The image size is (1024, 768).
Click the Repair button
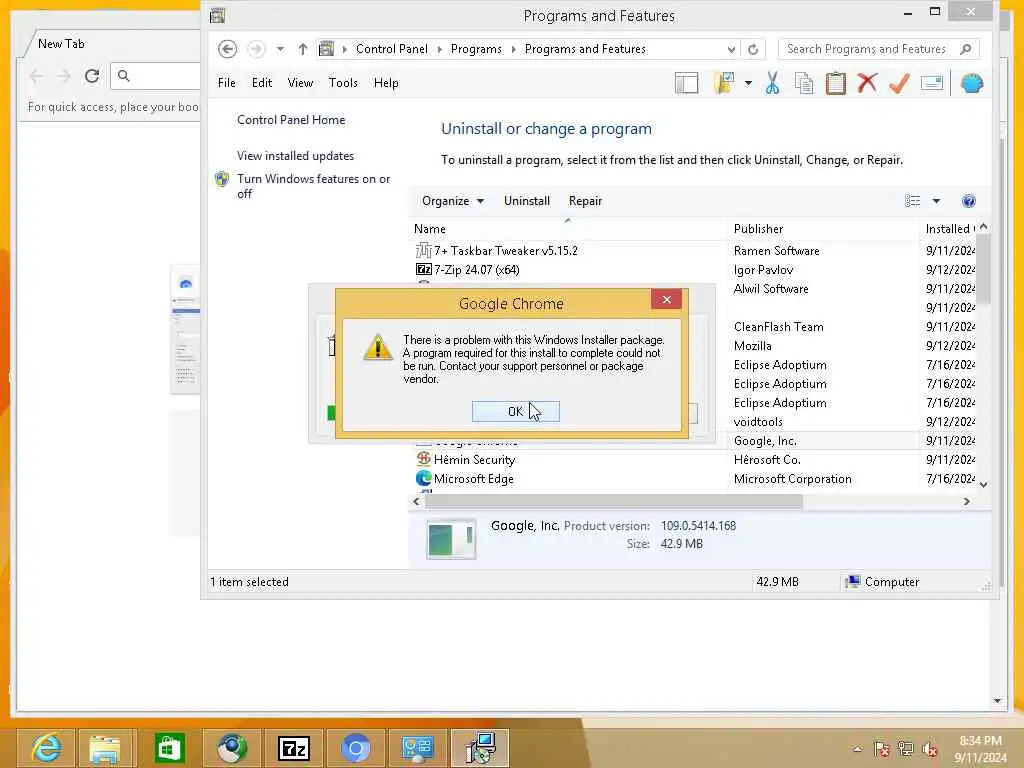585,200
